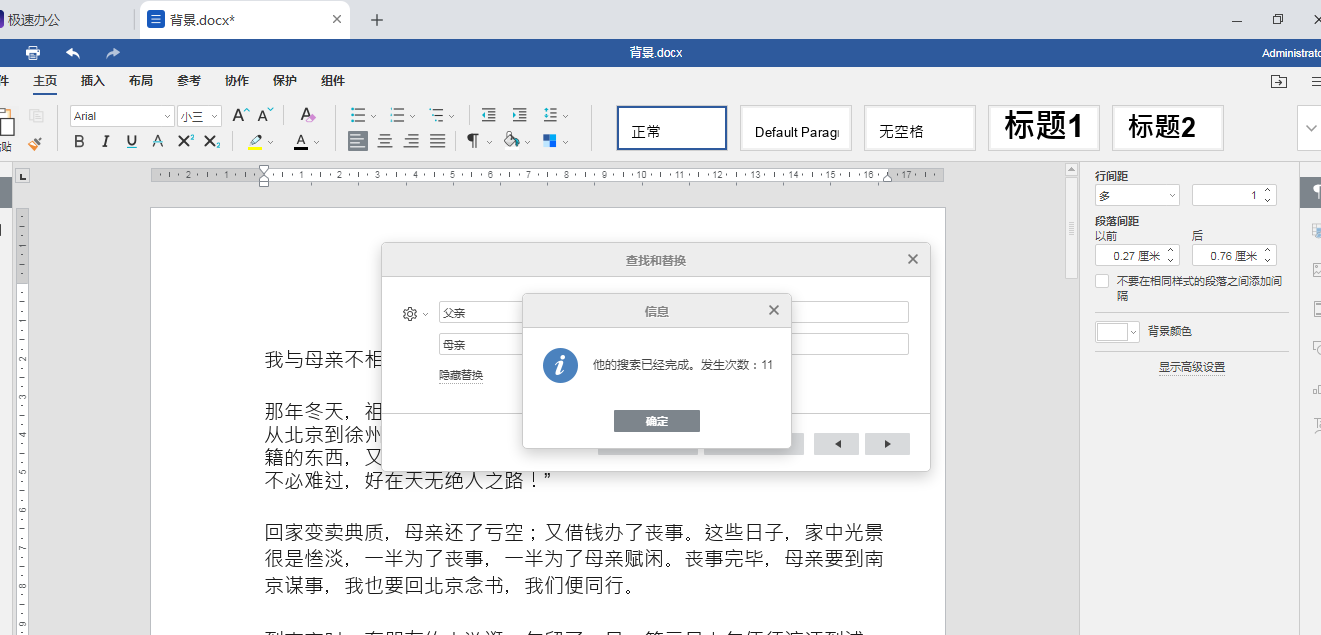Viewport: 1321px width, 635px height.
Task: Click the 显示高级设置 link
Action: [1192, 367]
